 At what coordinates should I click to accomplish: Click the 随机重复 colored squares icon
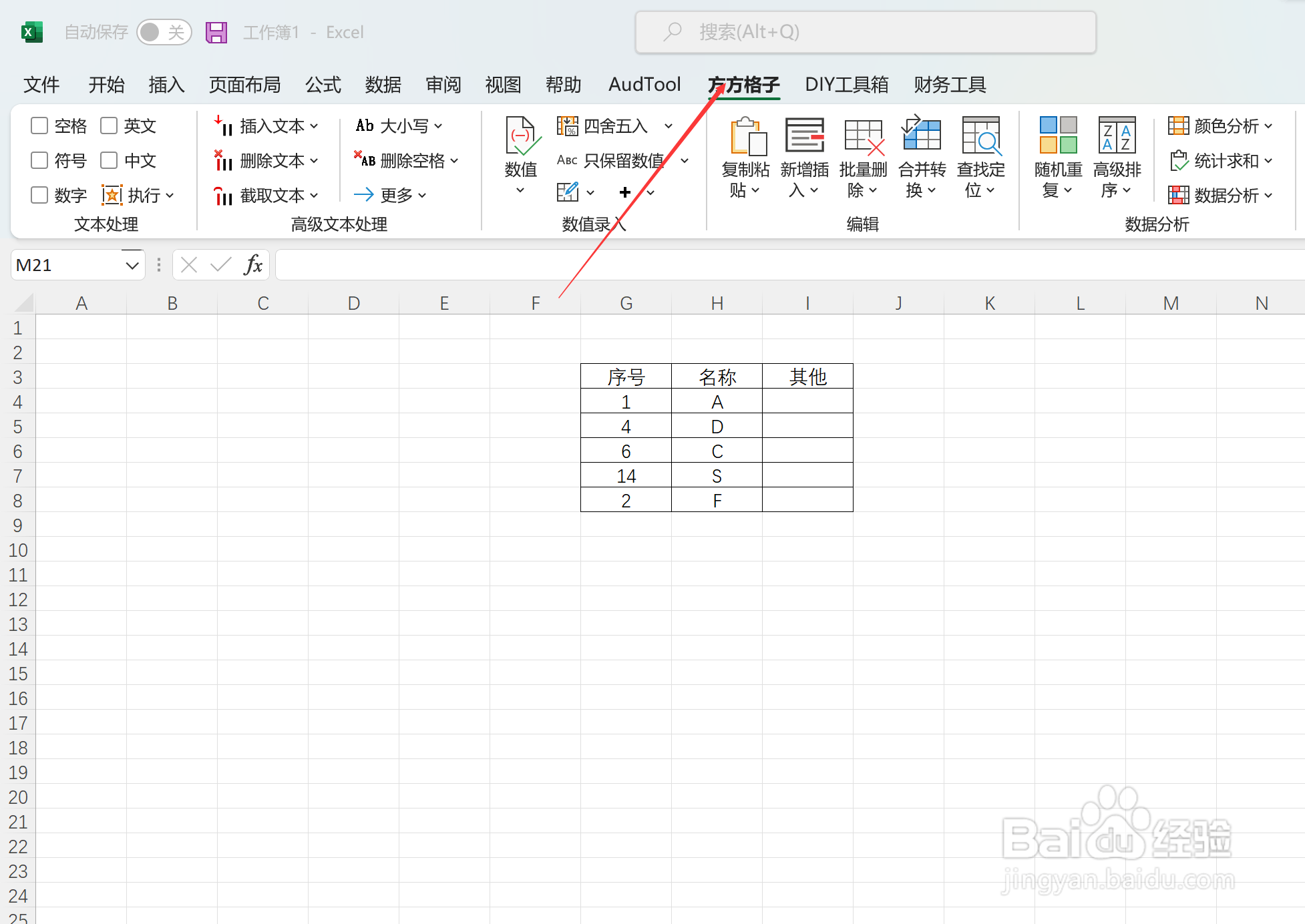click(1058, 136)
